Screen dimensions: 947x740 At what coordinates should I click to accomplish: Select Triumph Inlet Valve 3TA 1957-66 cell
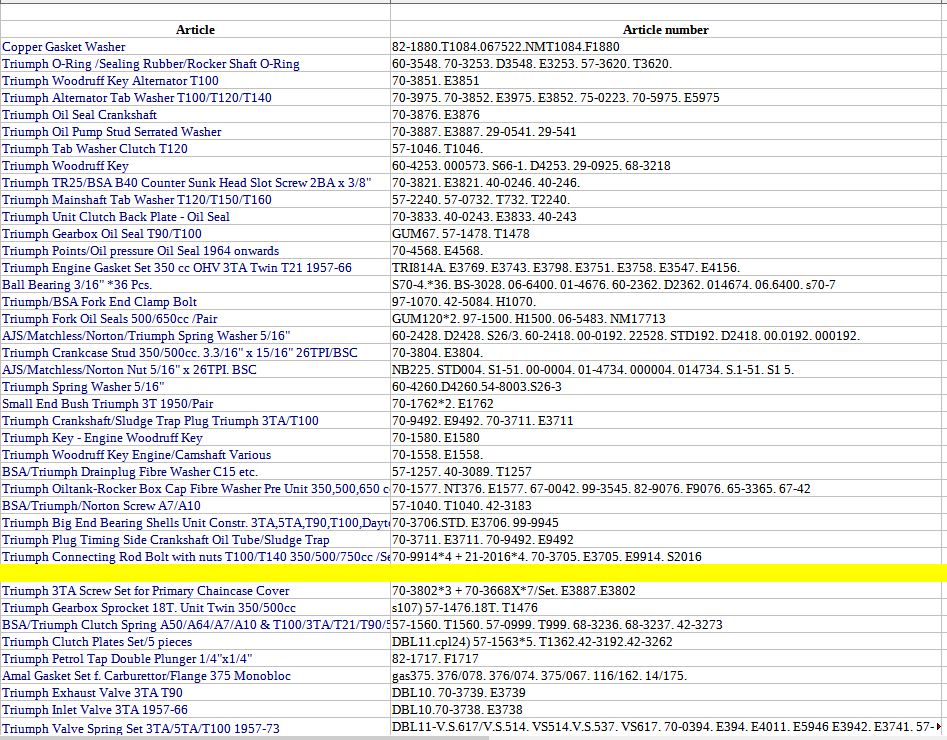(195, 709)
